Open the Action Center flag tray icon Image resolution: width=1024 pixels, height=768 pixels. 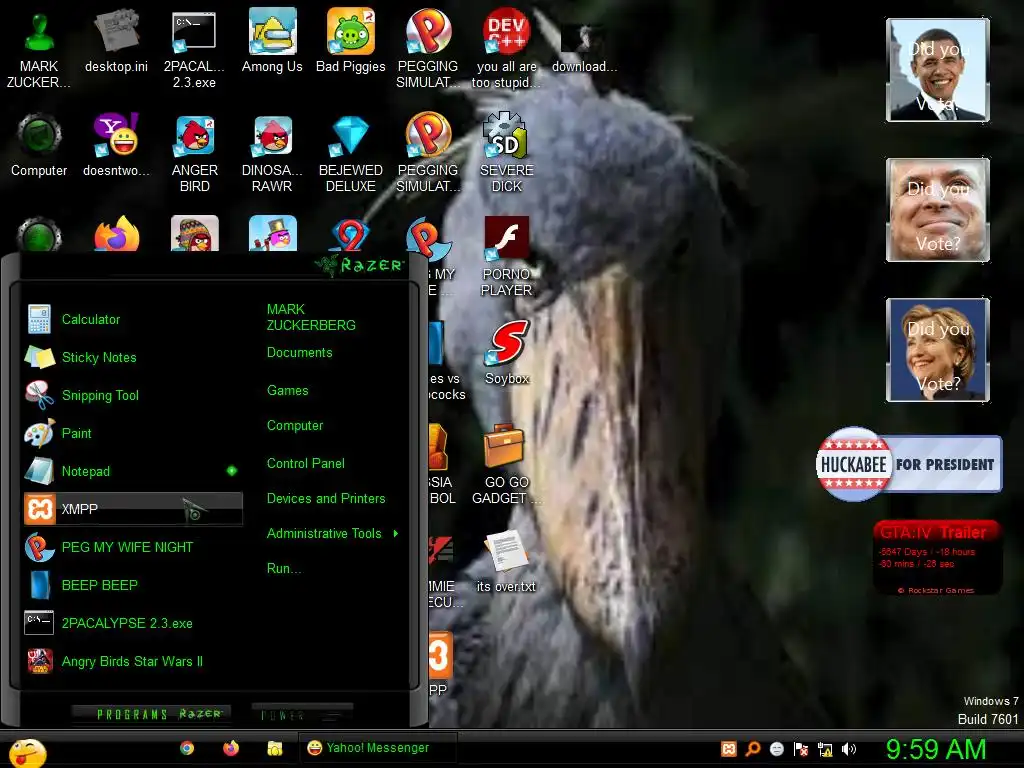[801, 749]
